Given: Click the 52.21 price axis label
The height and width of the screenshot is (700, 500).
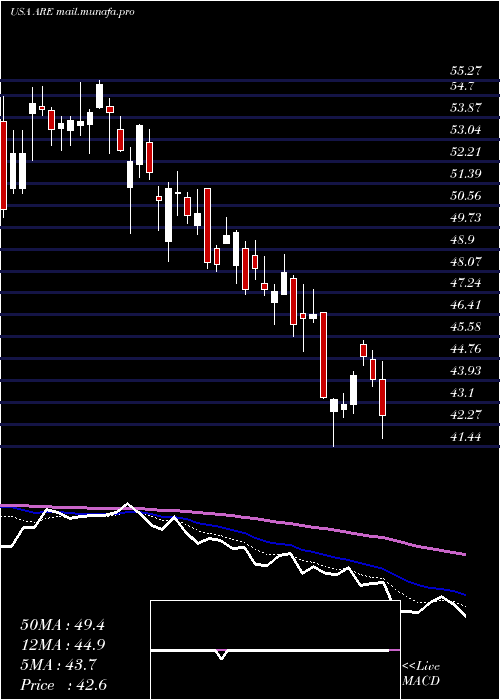Looking at the screenshot, I should 466,152.
